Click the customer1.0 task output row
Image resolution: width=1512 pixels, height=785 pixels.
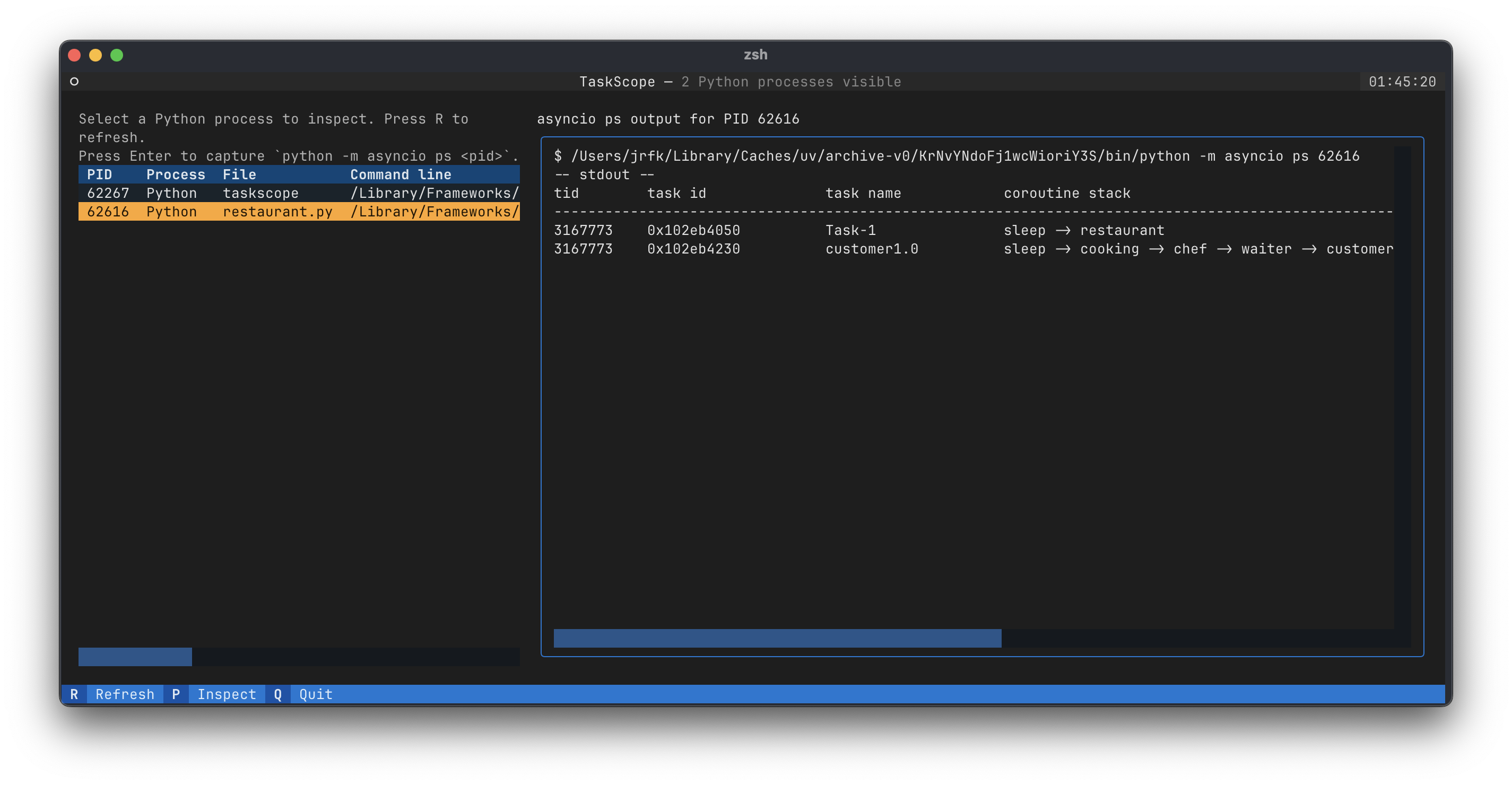coord(871,249)
